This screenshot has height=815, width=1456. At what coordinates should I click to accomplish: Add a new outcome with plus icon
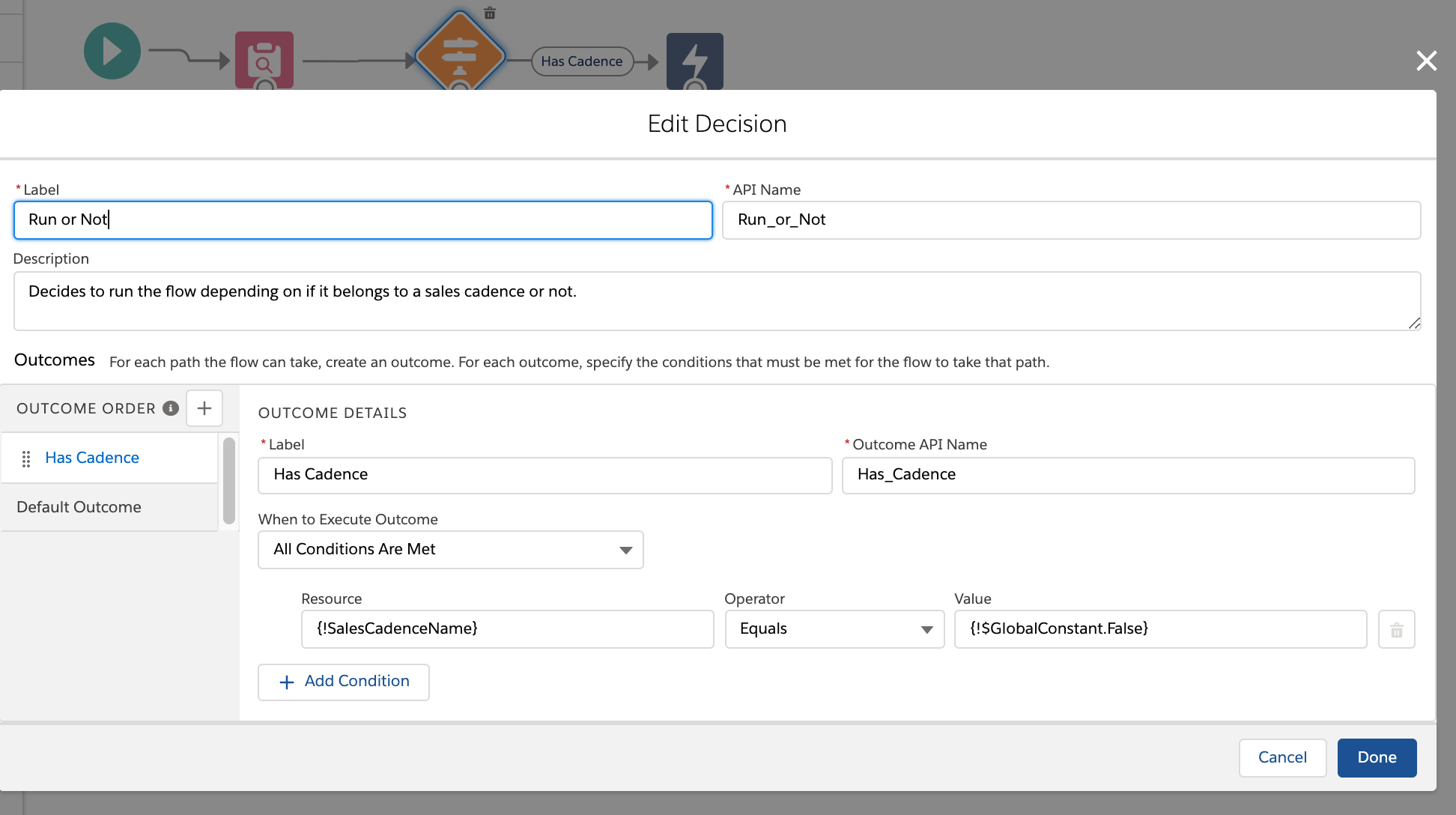point(204,408)
